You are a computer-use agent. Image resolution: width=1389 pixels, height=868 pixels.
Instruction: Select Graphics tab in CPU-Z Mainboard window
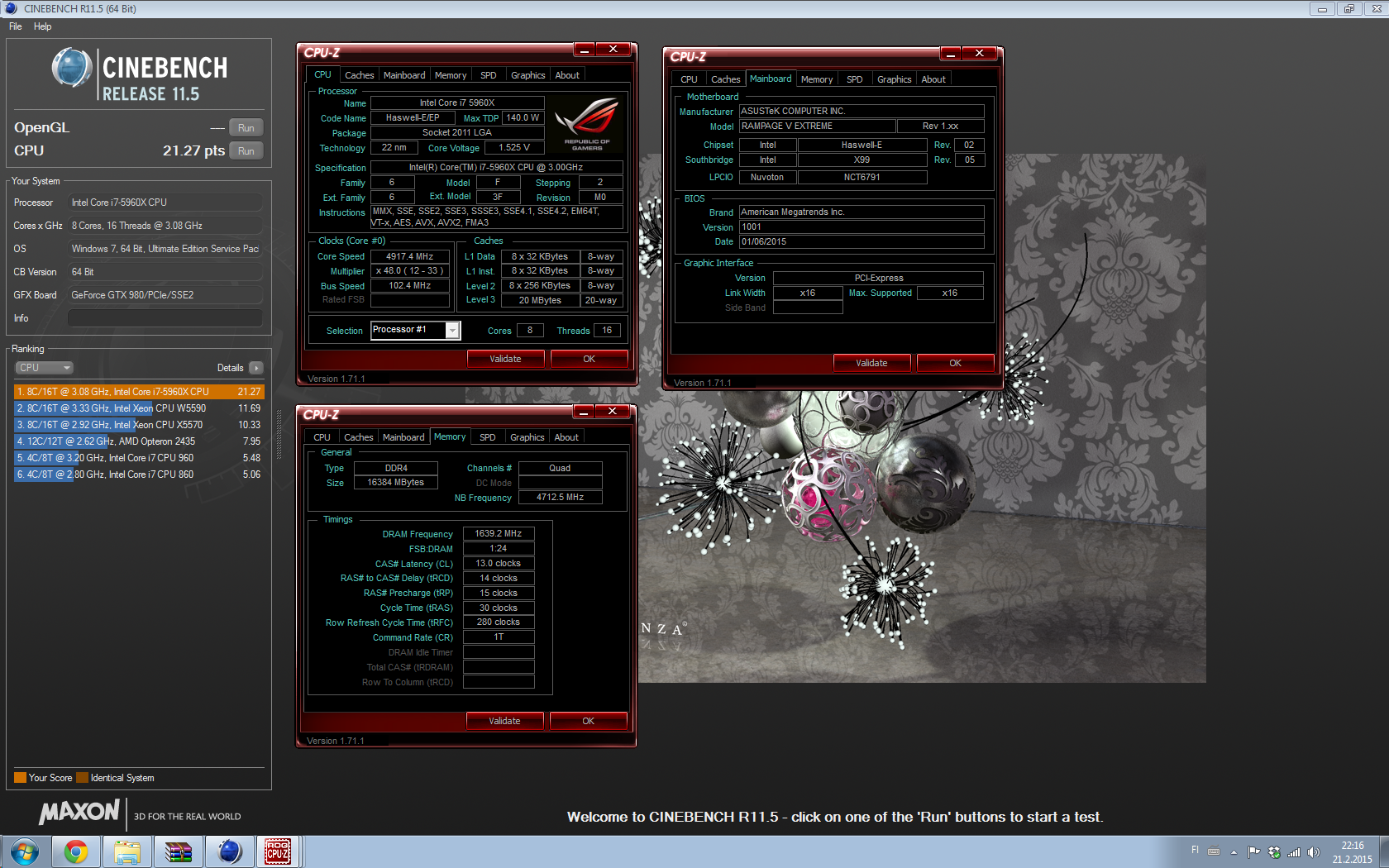tap(894, 79)
